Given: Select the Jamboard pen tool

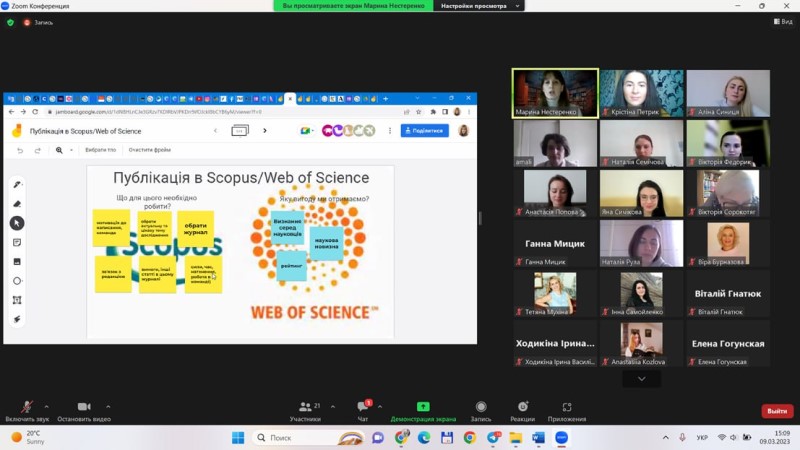Looking at the screenshot, I should pyautogui.click(x=17, y=184).
